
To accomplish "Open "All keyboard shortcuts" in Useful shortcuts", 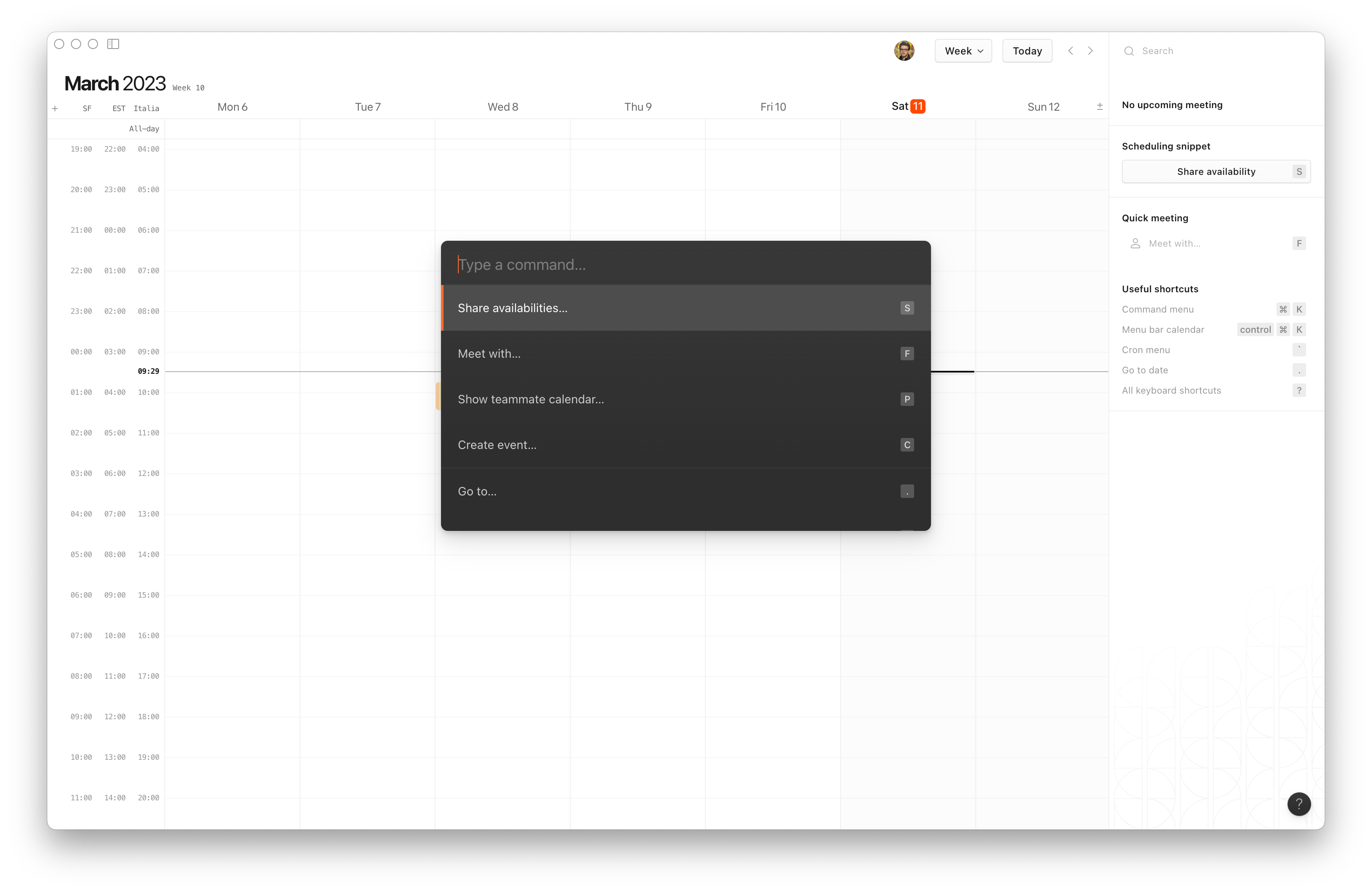I will coord(1171,390).
